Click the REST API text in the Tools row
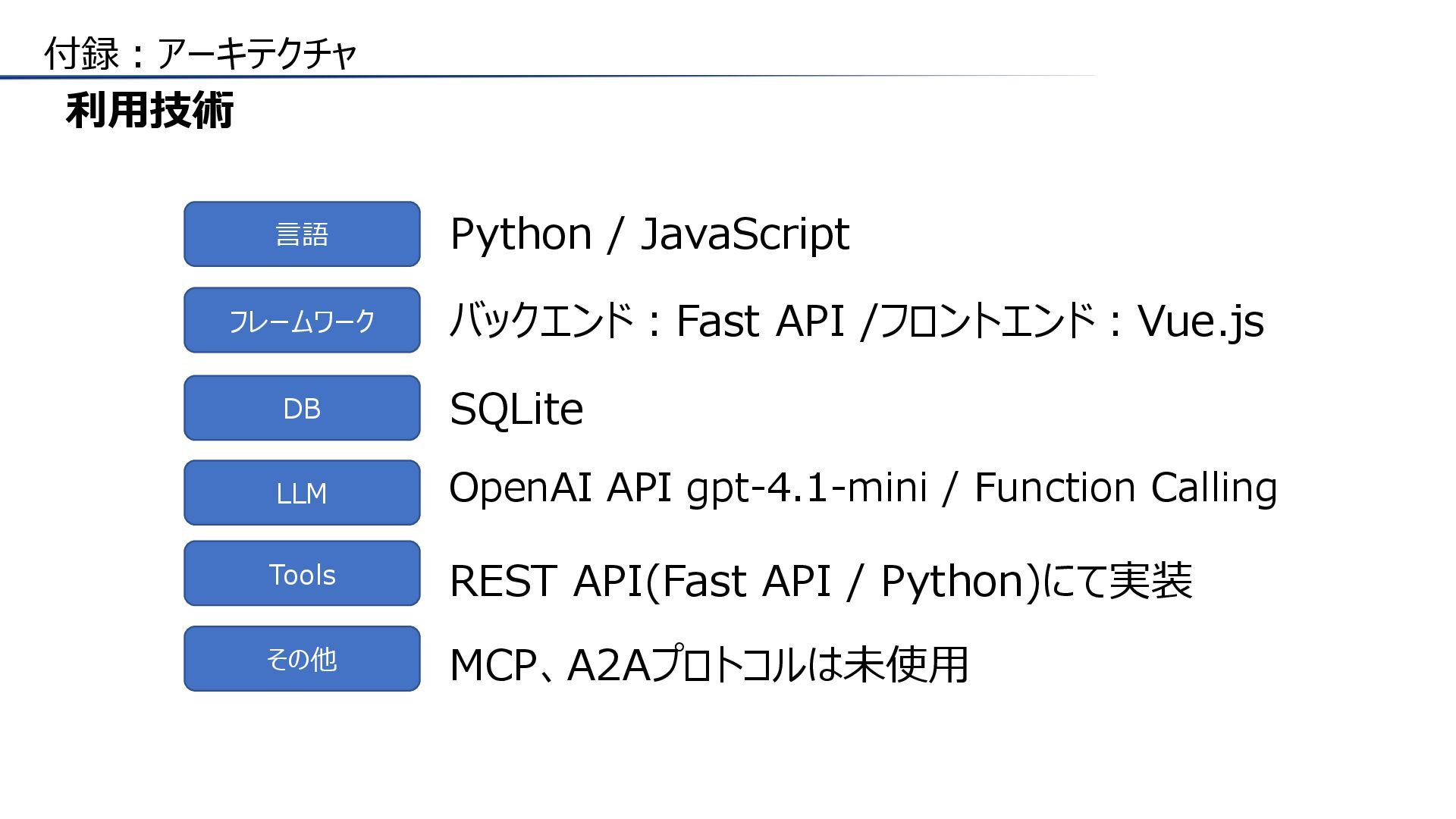Screen dimensions: 1456x819 tap(544, 582)
